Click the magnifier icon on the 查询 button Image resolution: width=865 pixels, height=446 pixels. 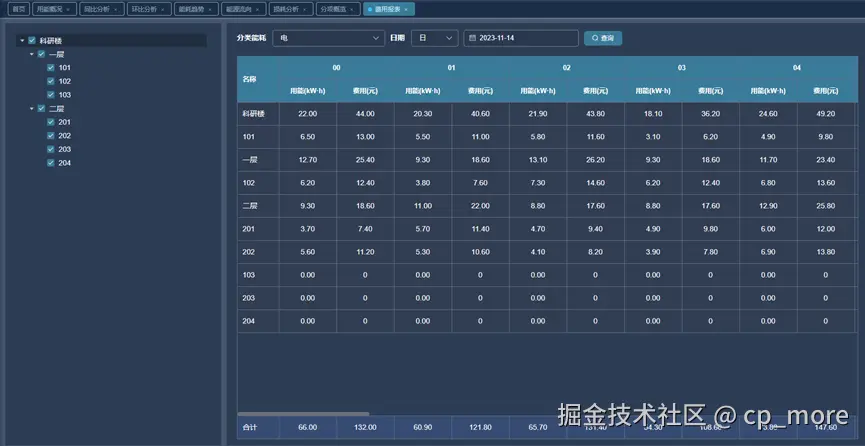tap(595, 38)
